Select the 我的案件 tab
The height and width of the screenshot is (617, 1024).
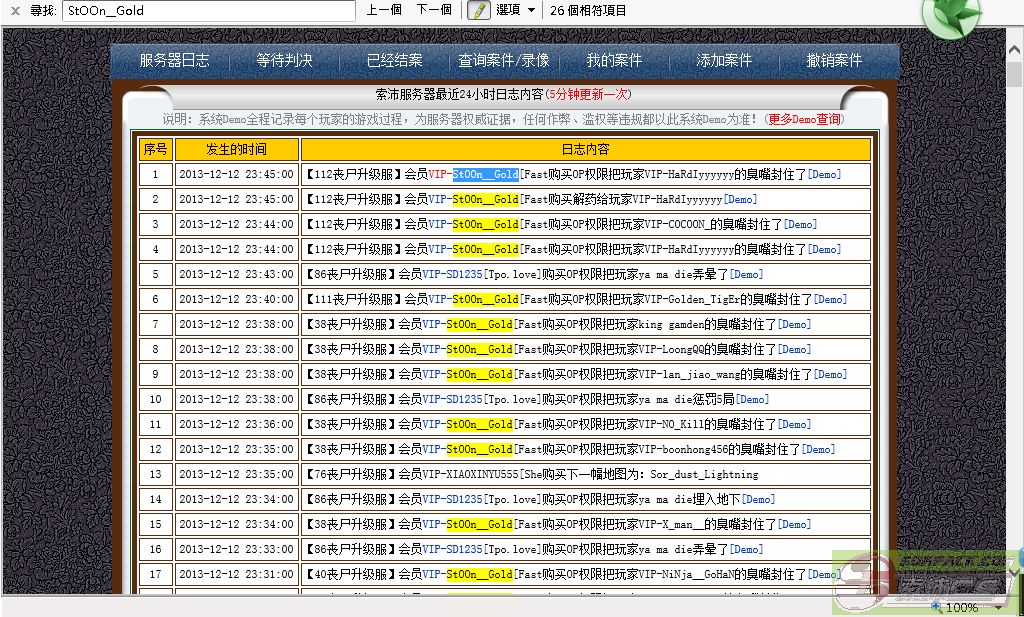pos(614,60)
